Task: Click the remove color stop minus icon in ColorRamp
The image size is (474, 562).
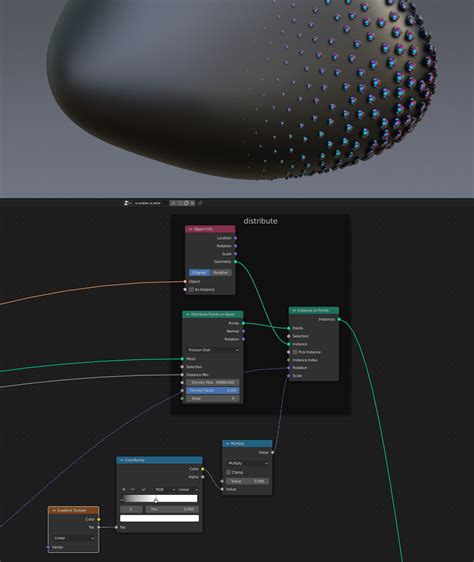Action: pos(133,489)
